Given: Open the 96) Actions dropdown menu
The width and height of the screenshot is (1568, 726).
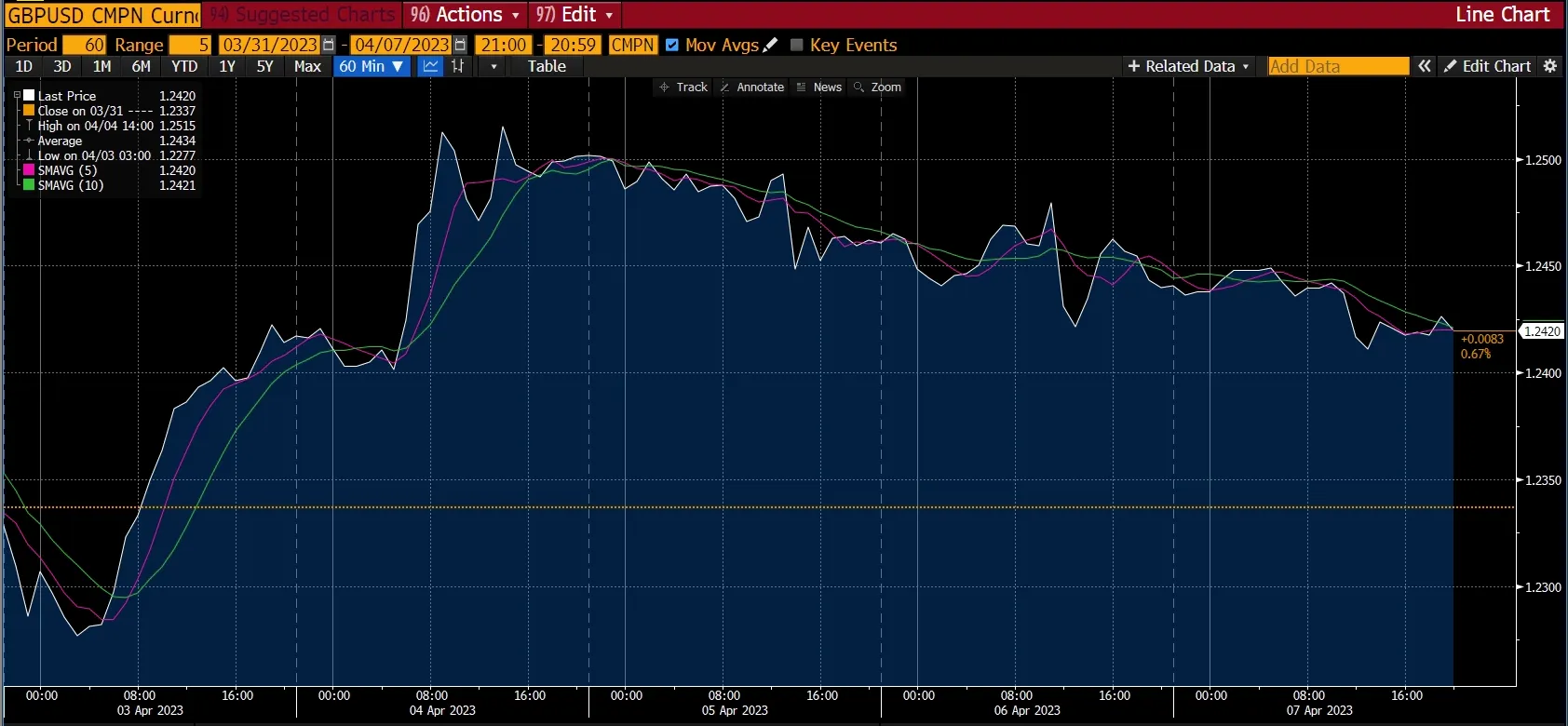Looking at the screenshot, I should (465, 15).
